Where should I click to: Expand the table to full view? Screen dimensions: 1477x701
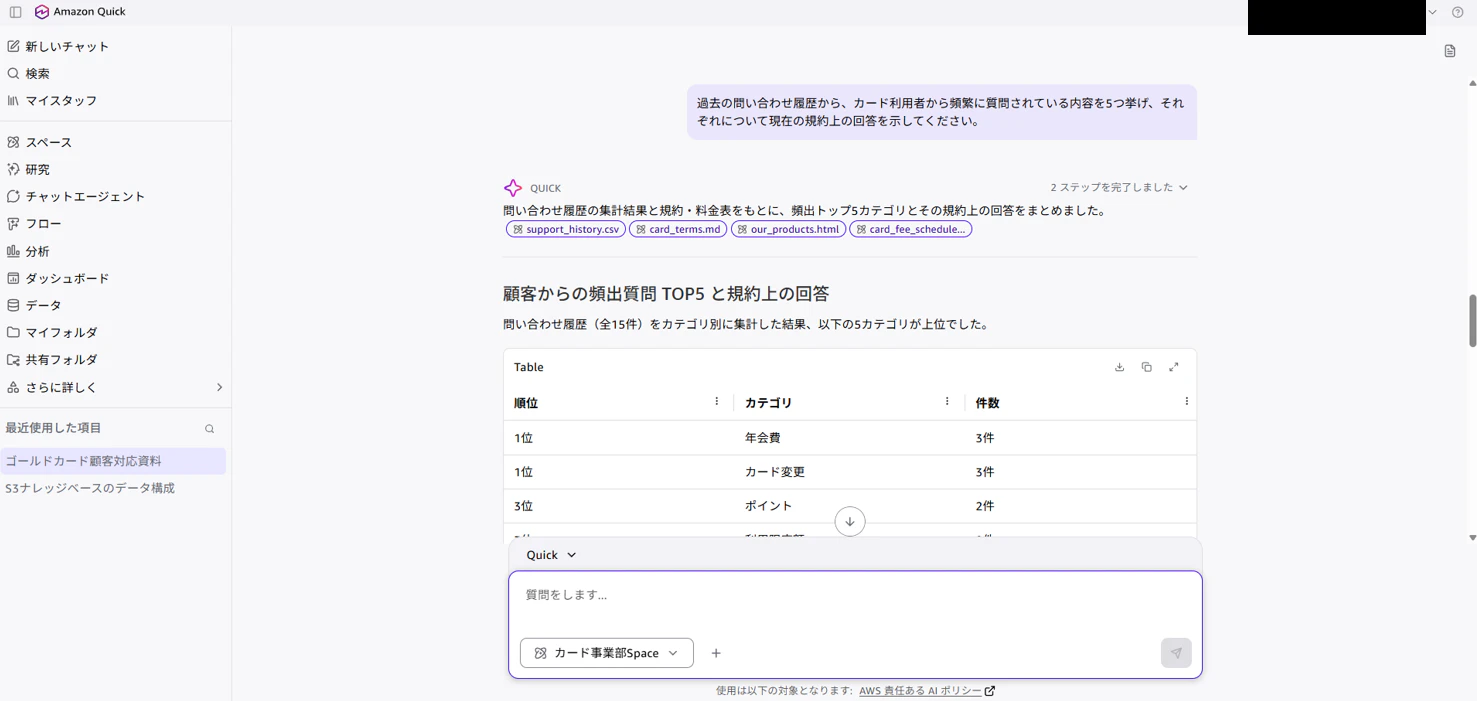click(1174, 367)
